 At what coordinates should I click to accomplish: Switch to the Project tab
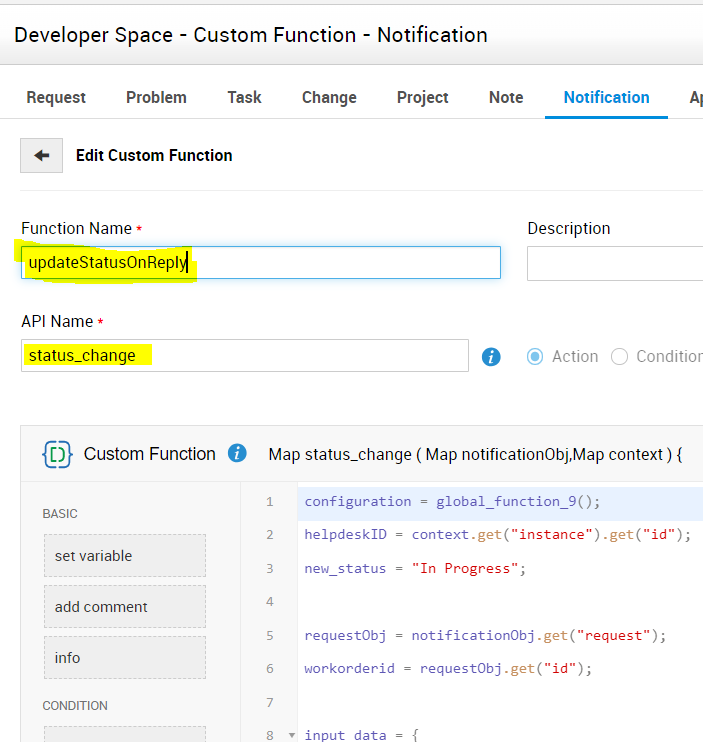click(x=422, y=97)
